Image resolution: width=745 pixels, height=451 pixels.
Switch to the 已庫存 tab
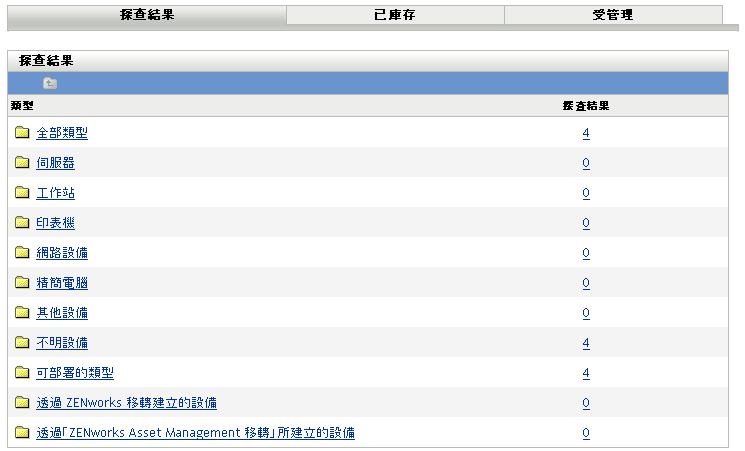395,15
